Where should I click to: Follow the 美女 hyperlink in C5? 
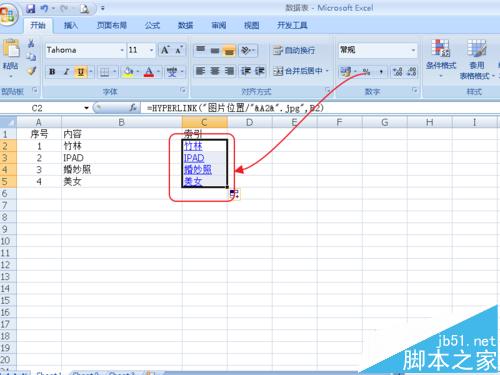tap(193, 181)
